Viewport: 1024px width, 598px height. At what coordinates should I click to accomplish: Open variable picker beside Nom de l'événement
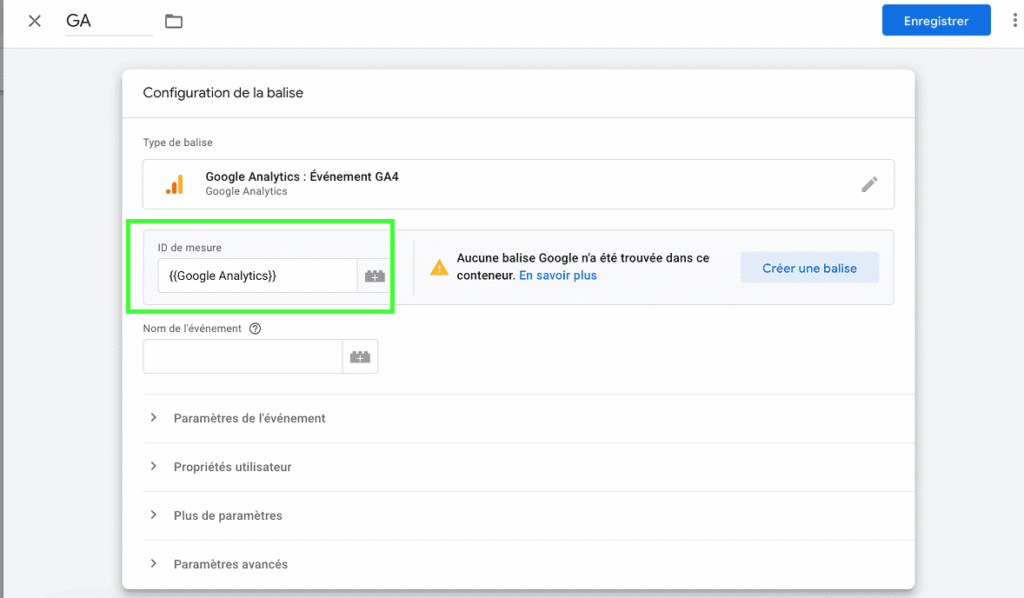360,356
